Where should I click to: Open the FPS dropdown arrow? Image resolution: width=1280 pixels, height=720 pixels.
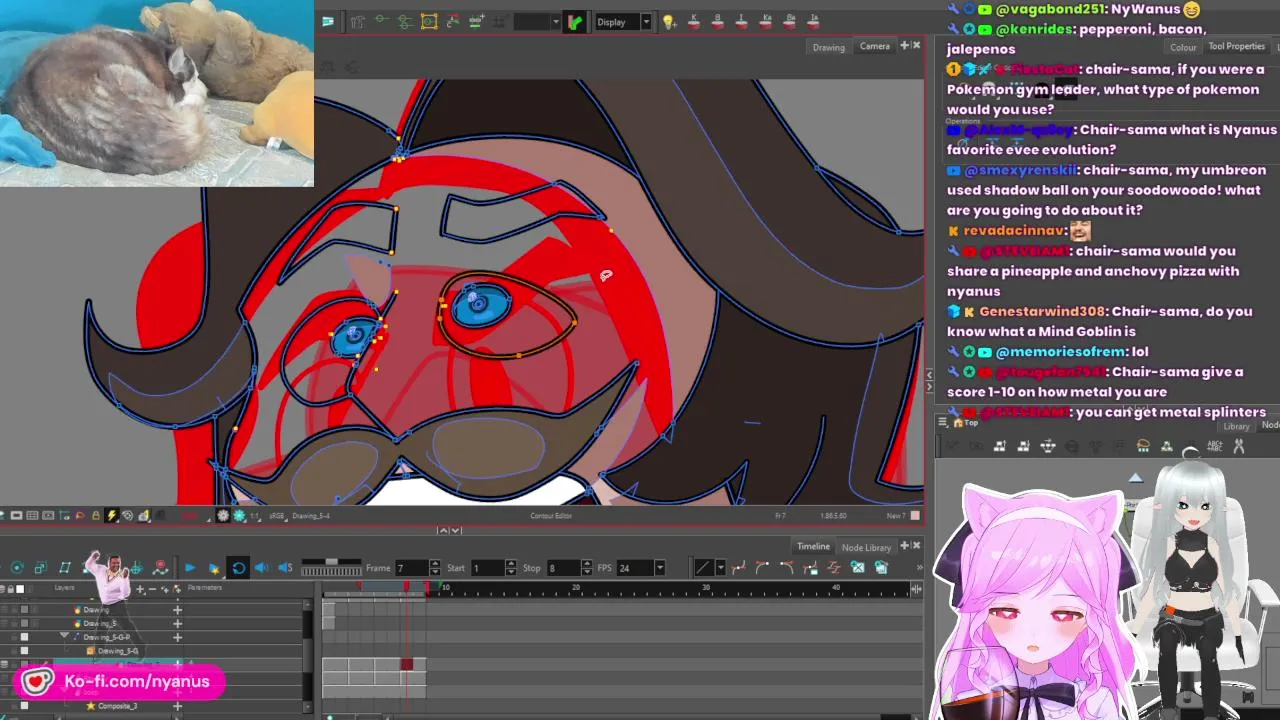pos(660,568)
